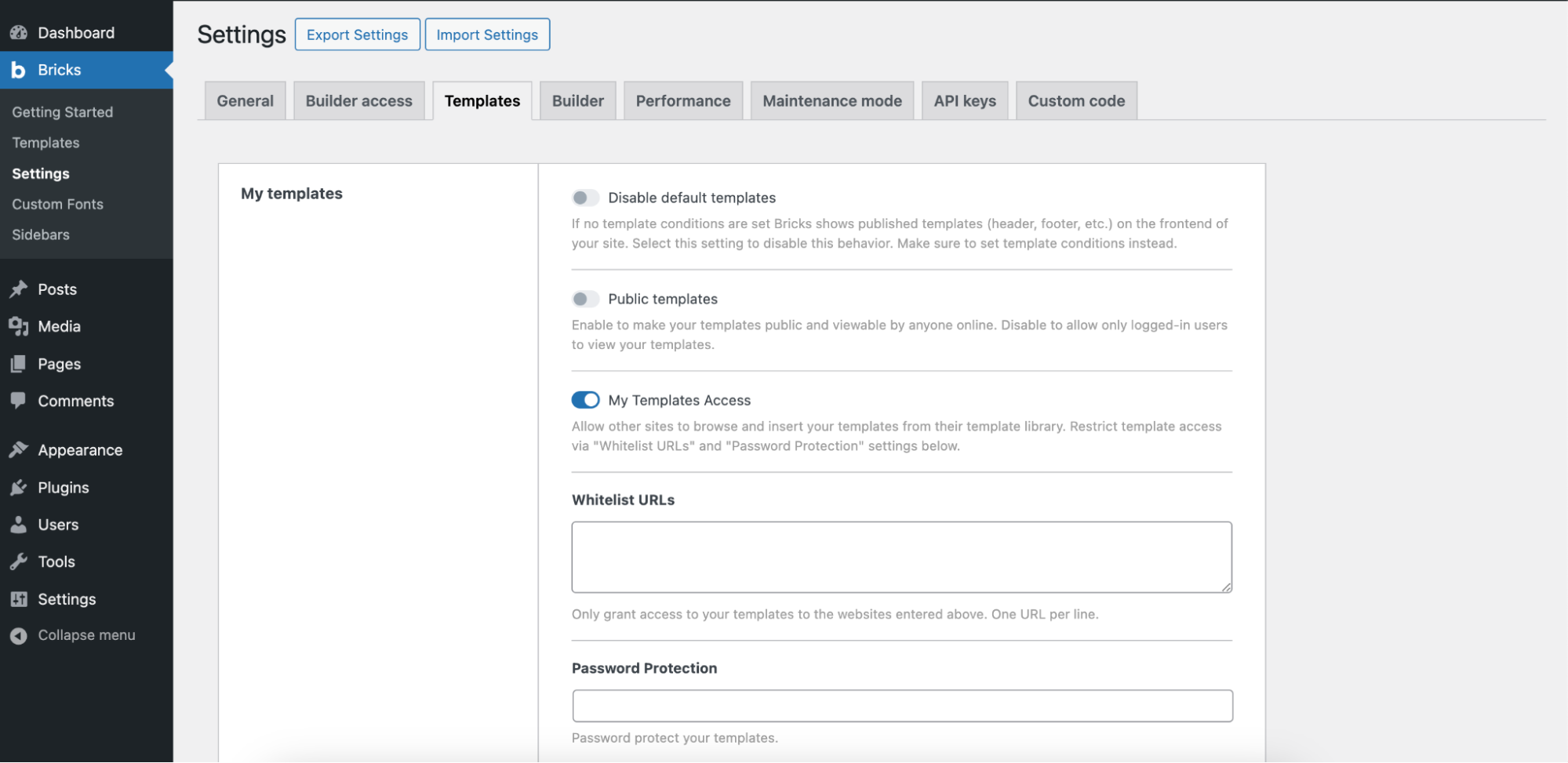Open the Performance tab
Screen dimensions: 1568x763
(x=682, y=101)
